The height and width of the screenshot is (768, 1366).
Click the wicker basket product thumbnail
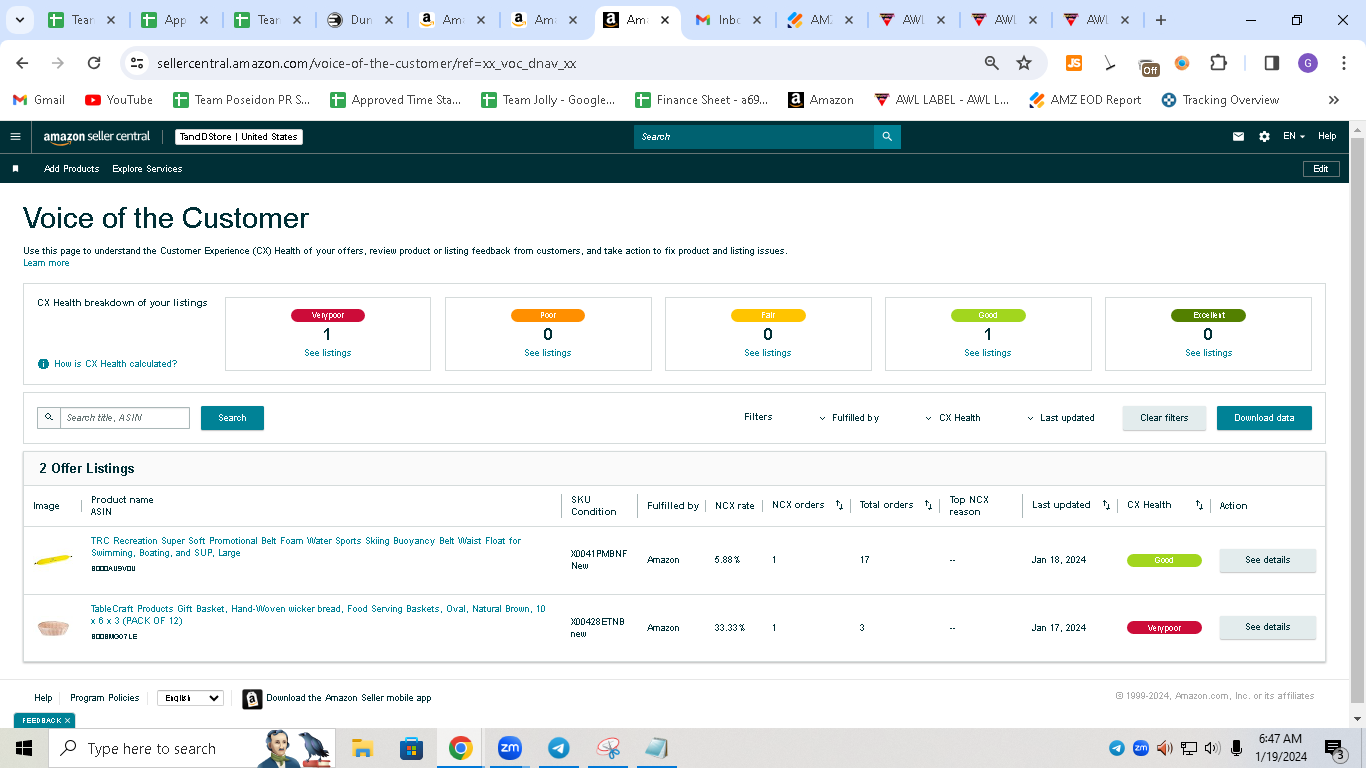(53, 628)
